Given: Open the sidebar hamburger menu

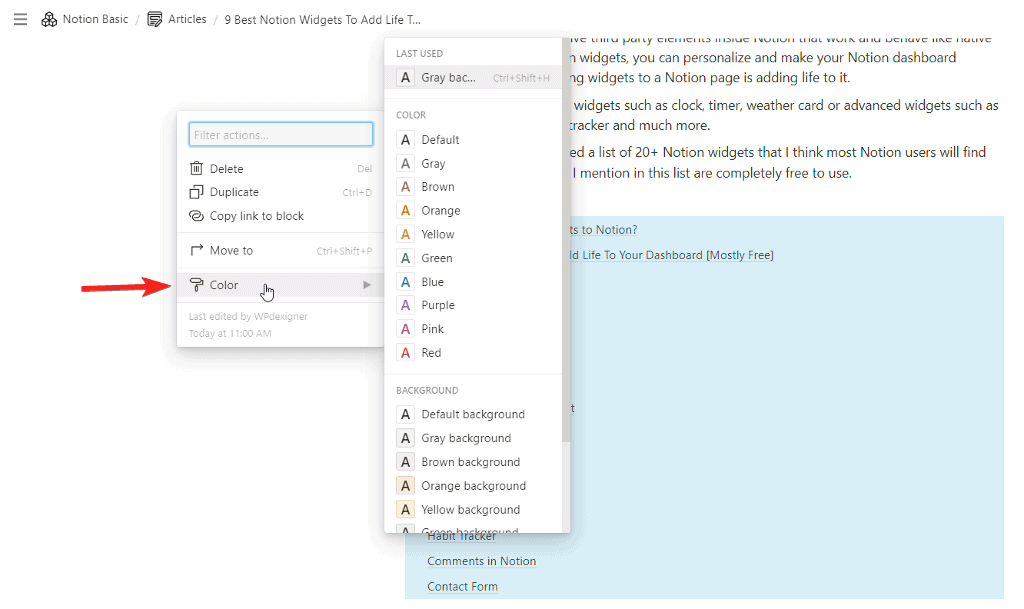Looking at the screenshot, I should click(20, 18).
